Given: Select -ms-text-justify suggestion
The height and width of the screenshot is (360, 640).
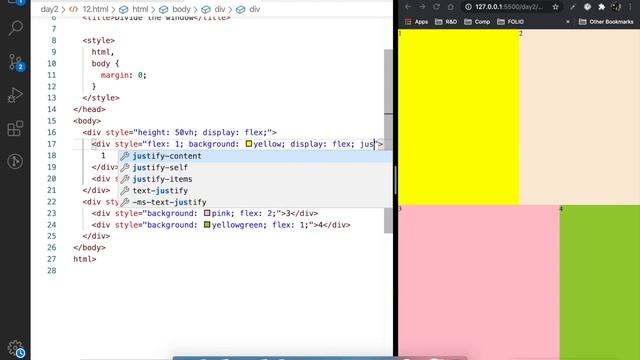Looking at the screenshot, I should [x=255, y=202].
